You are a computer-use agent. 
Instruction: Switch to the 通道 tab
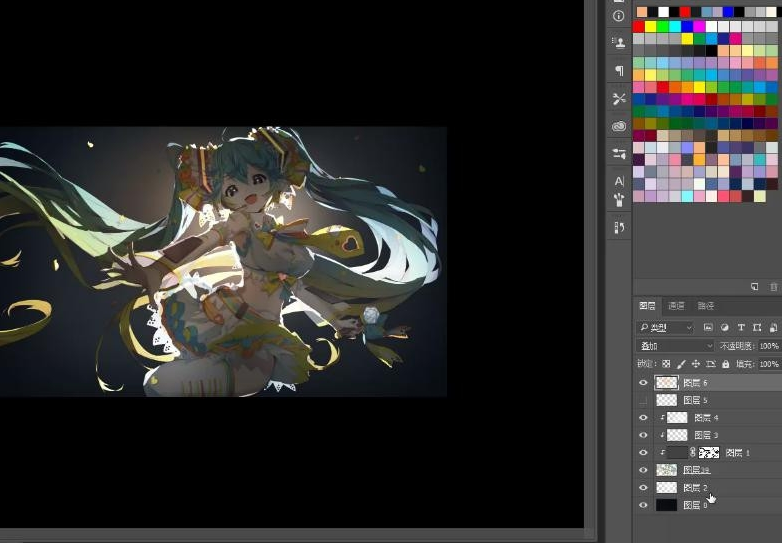(x=676, y=306)
